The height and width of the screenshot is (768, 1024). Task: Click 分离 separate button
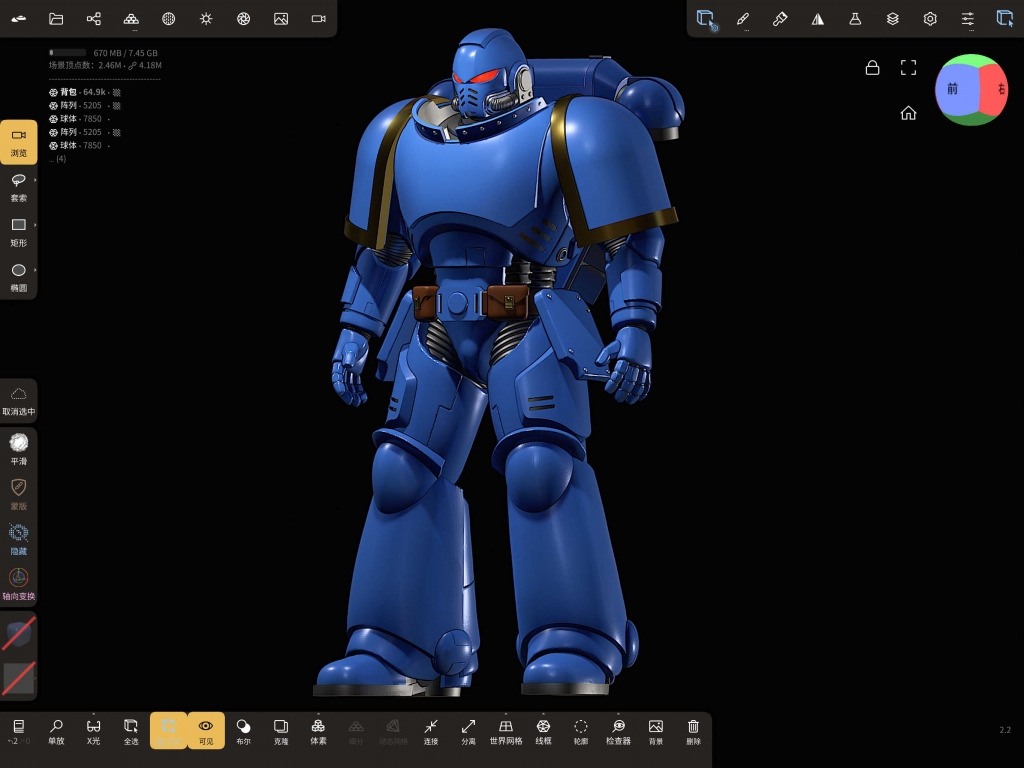[468, 731]
